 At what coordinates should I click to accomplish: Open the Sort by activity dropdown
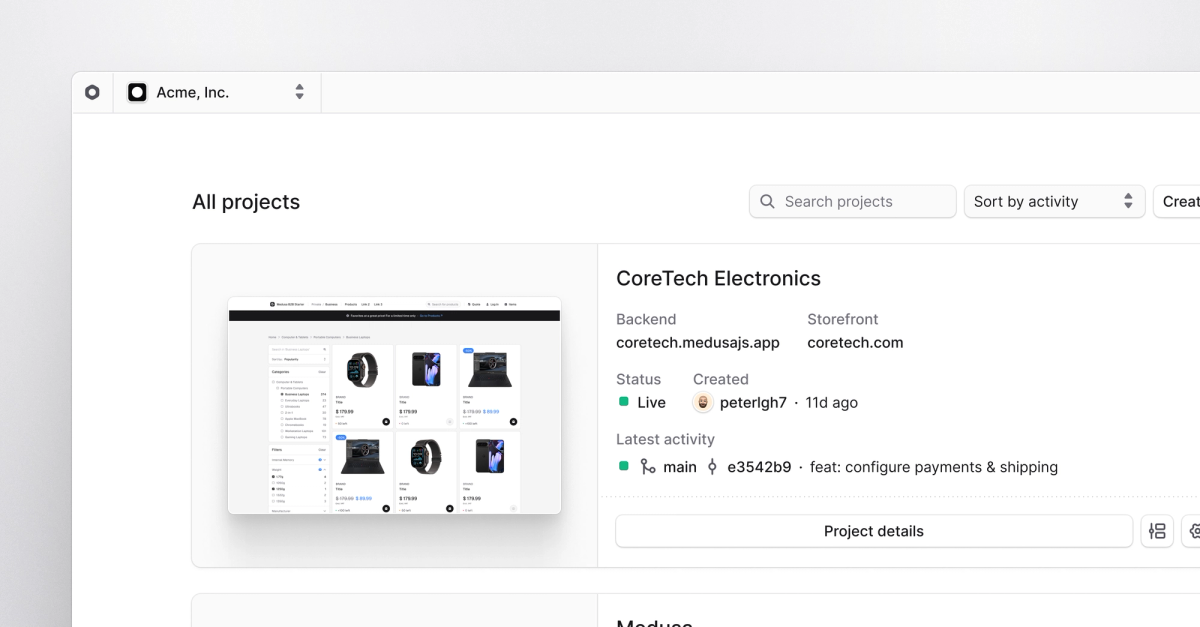tap(1054, 201)
